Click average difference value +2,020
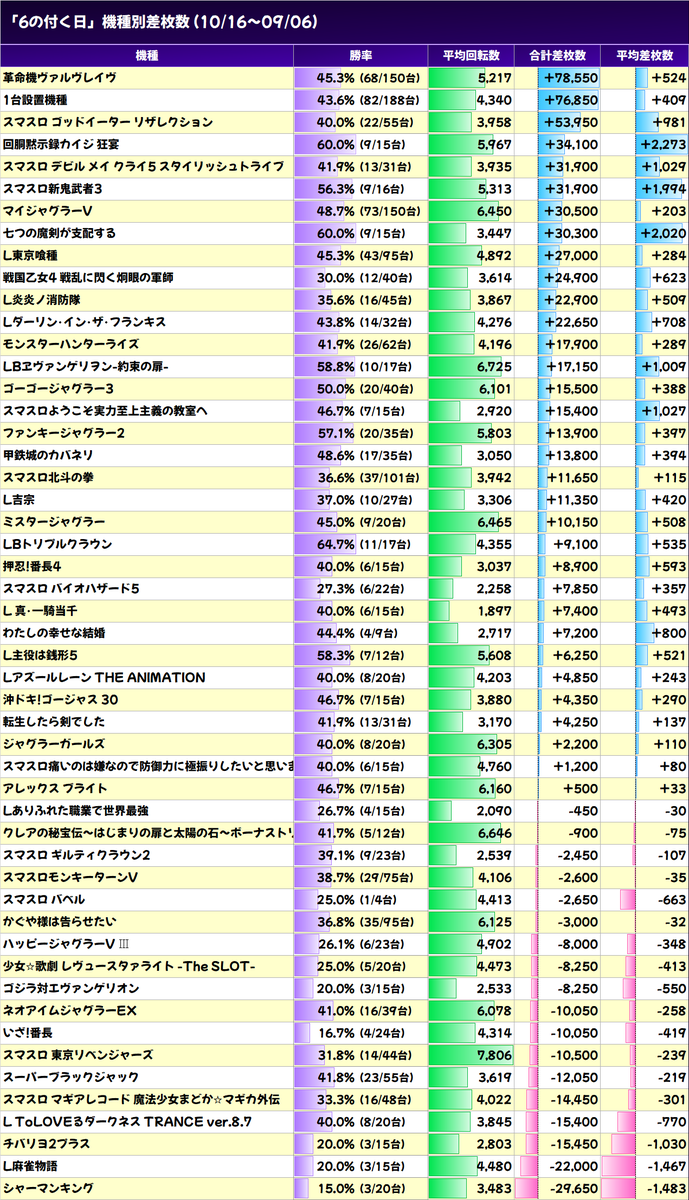Viewport: 689px width, 1200px height. coord(664,232)
